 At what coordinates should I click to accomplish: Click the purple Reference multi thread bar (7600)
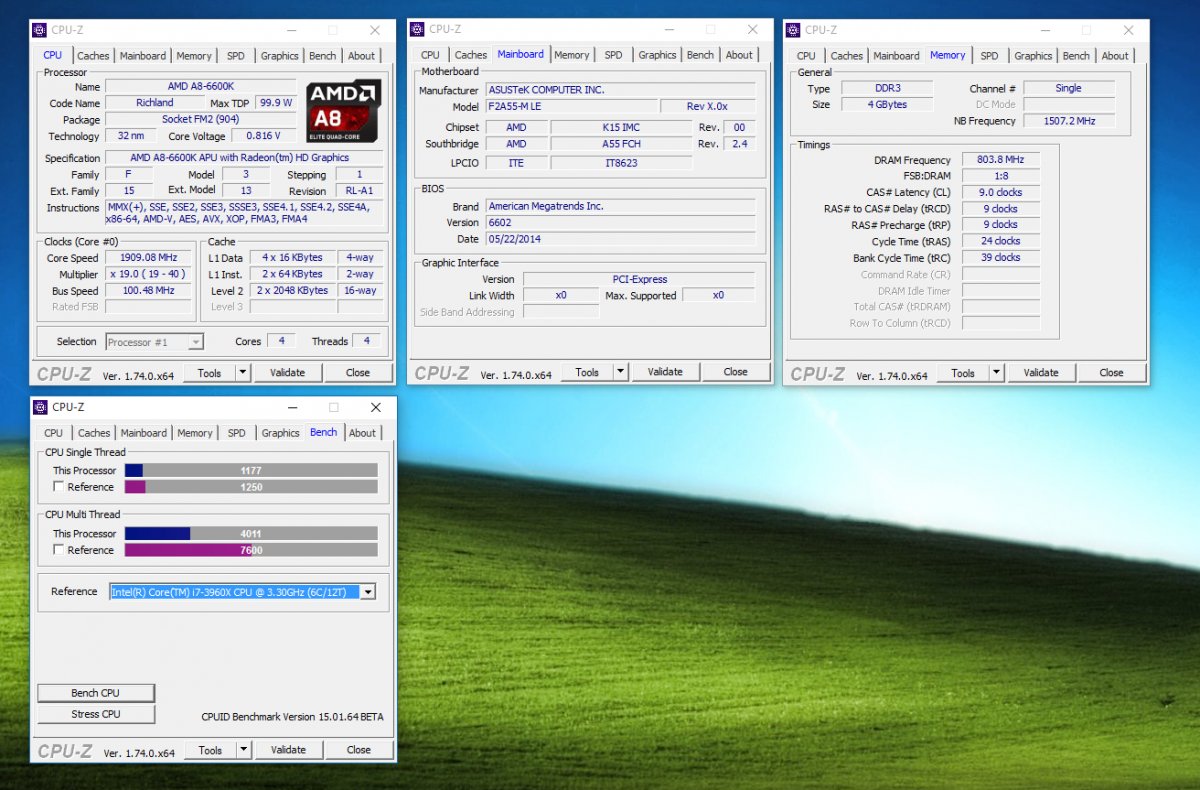coord(251,550)
